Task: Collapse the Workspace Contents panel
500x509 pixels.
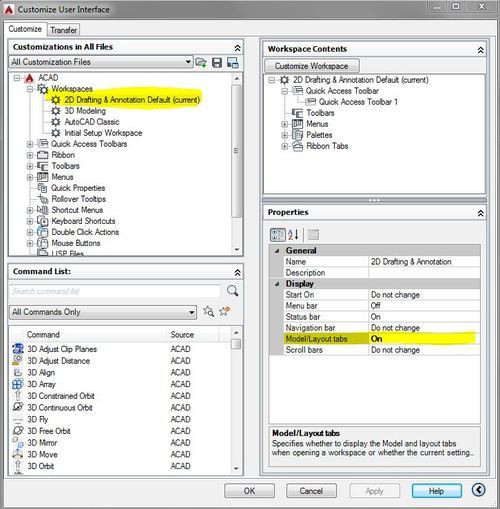Action: (x=480, y=50)
